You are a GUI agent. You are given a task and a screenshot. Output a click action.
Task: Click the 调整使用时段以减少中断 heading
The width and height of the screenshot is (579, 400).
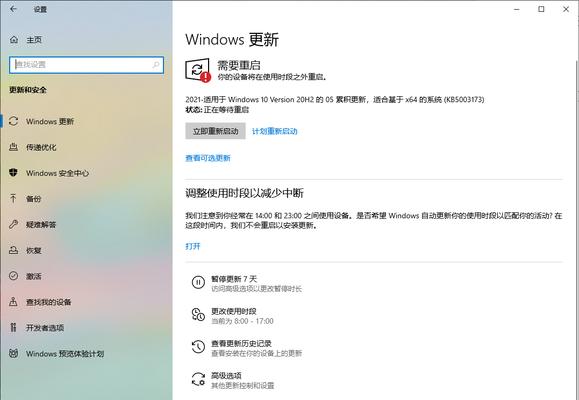click(x=244, y=193)
